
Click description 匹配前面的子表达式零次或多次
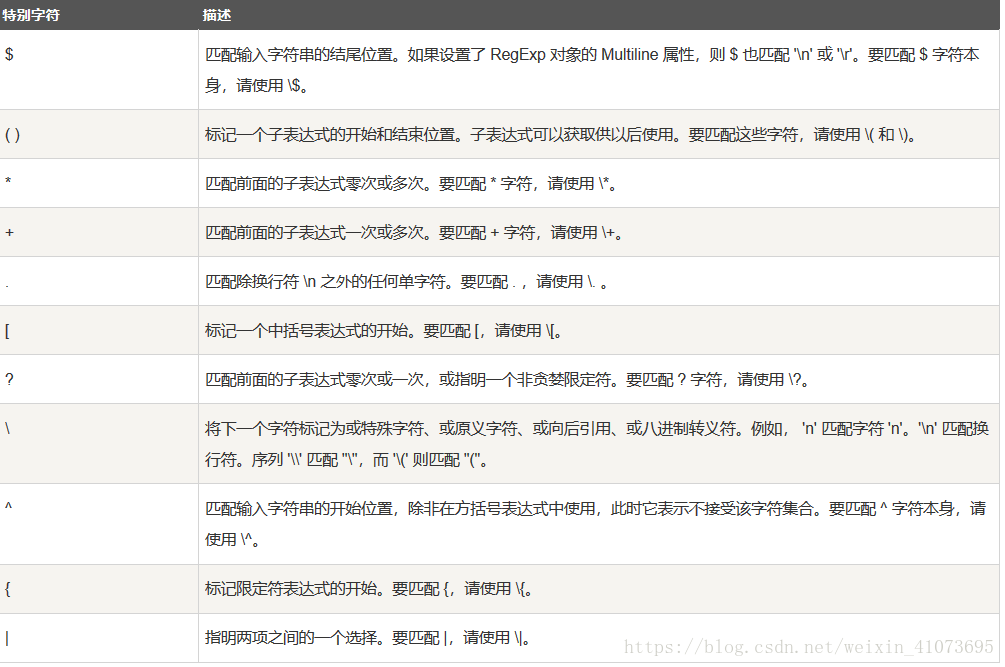click(599, 183)
